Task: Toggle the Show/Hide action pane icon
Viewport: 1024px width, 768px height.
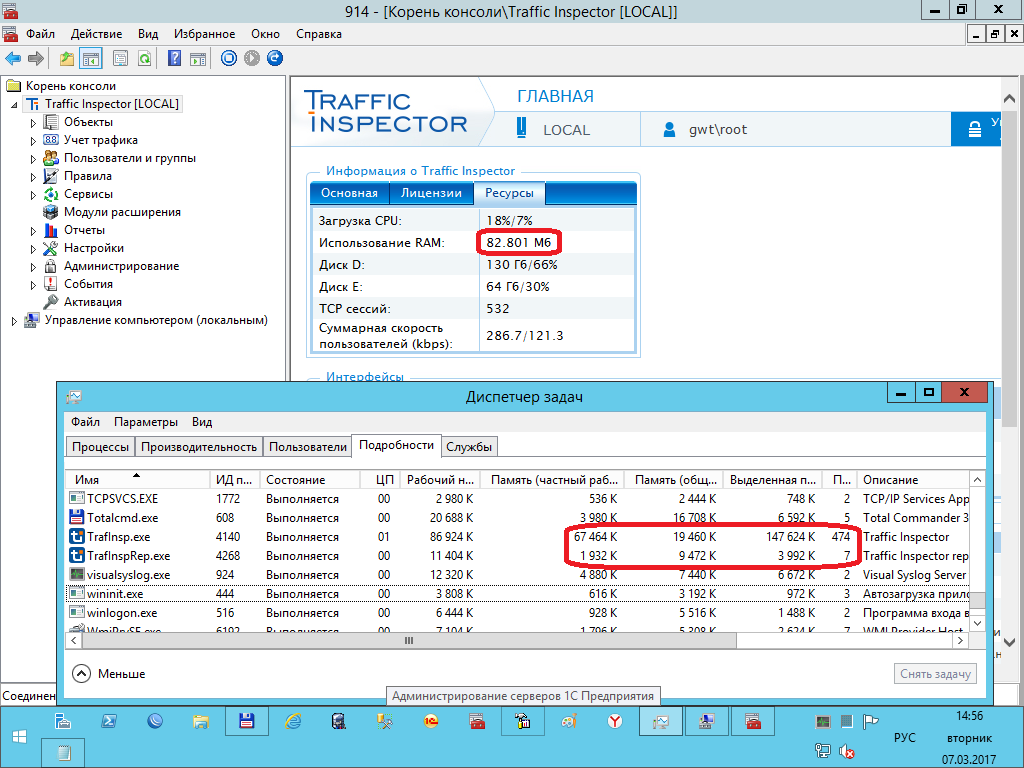Action: (x=198, y=59)
